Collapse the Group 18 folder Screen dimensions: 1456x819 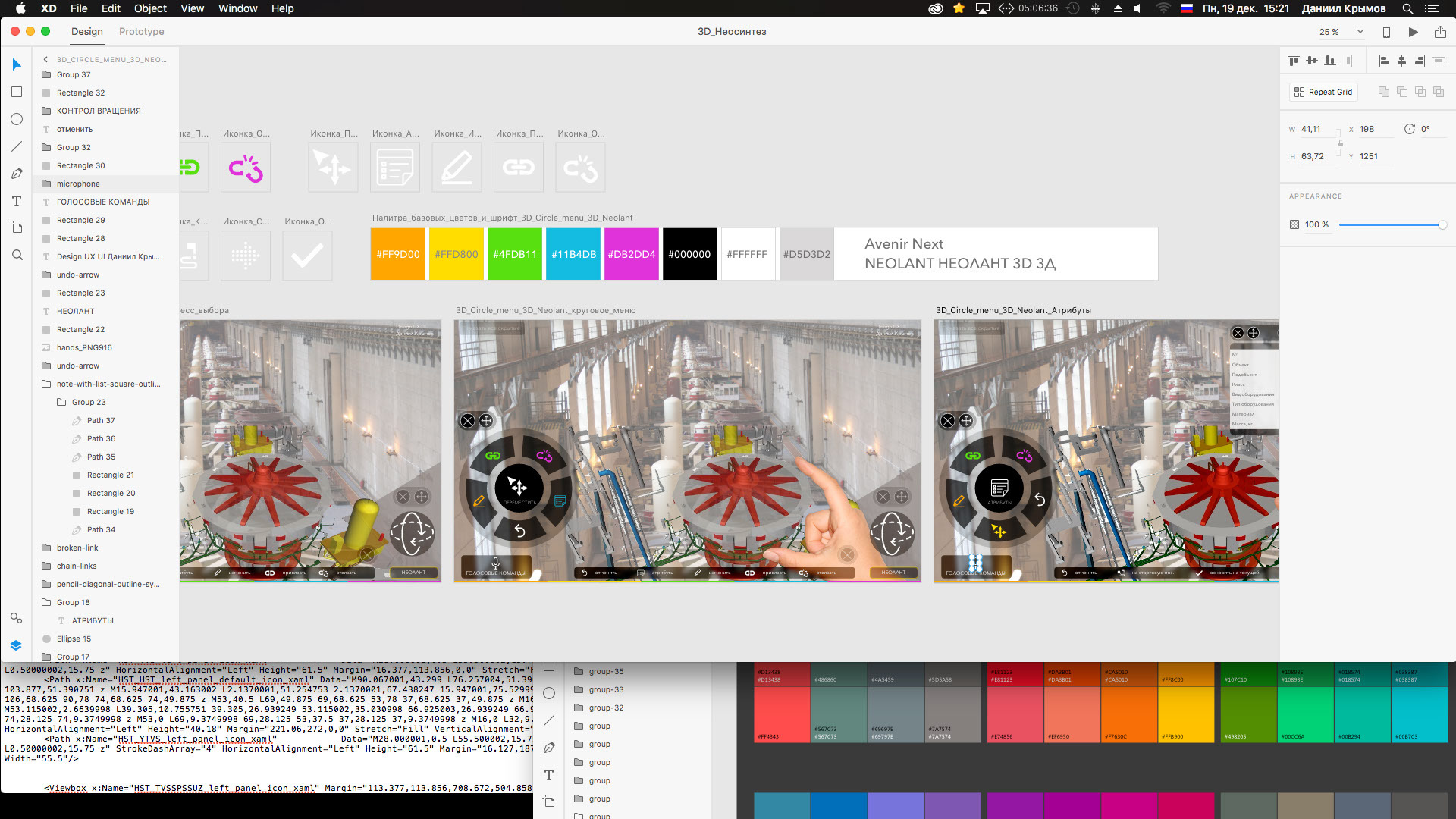(46, 602)
